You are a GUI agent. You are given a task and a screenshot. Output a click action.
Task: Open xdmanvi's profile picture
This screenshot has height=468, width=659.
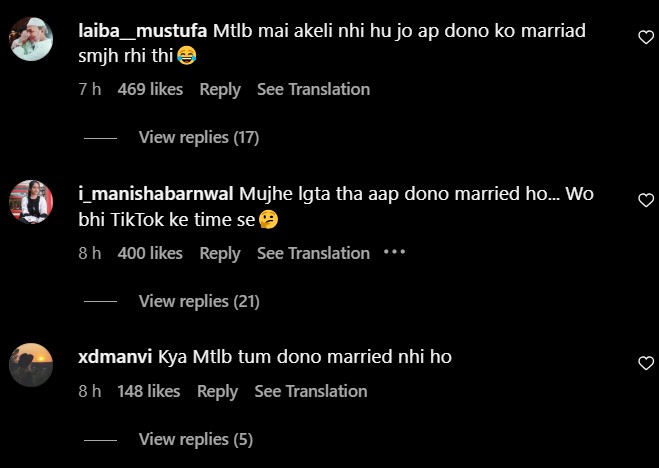click(x=31, y=365)
